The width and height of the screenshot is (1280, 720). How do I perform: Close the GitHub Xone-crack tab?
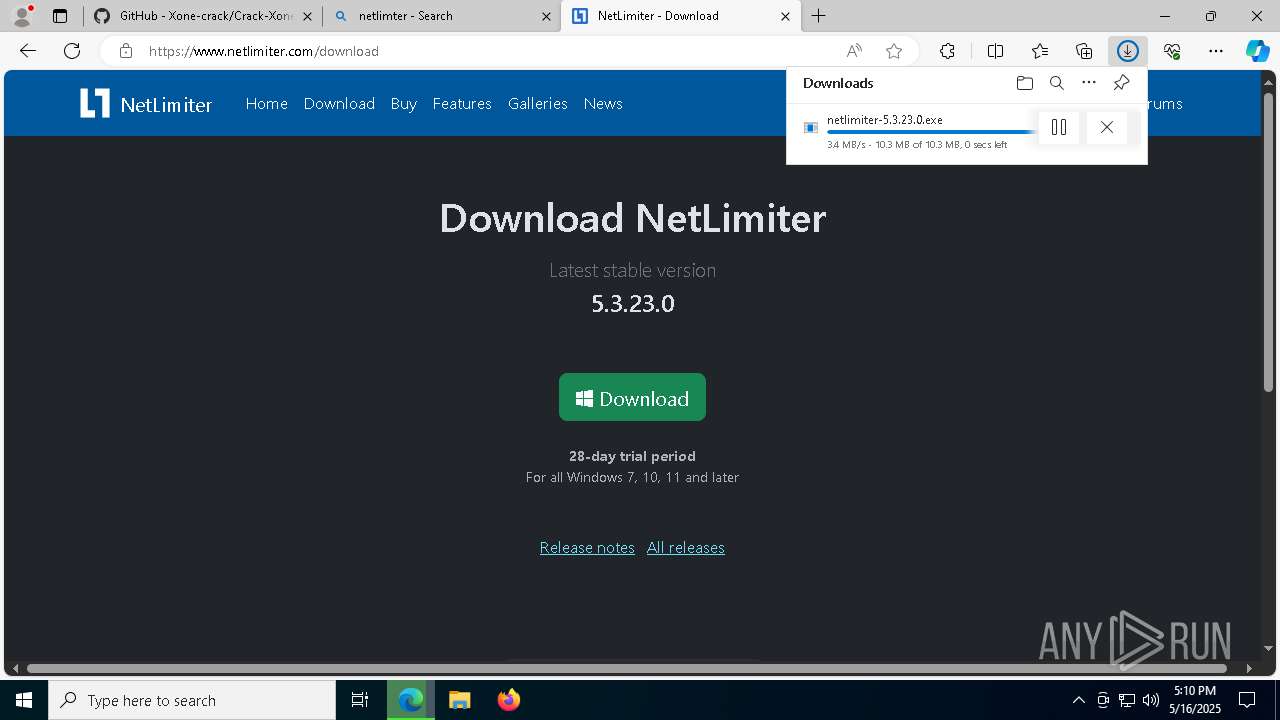coord(307,16)
